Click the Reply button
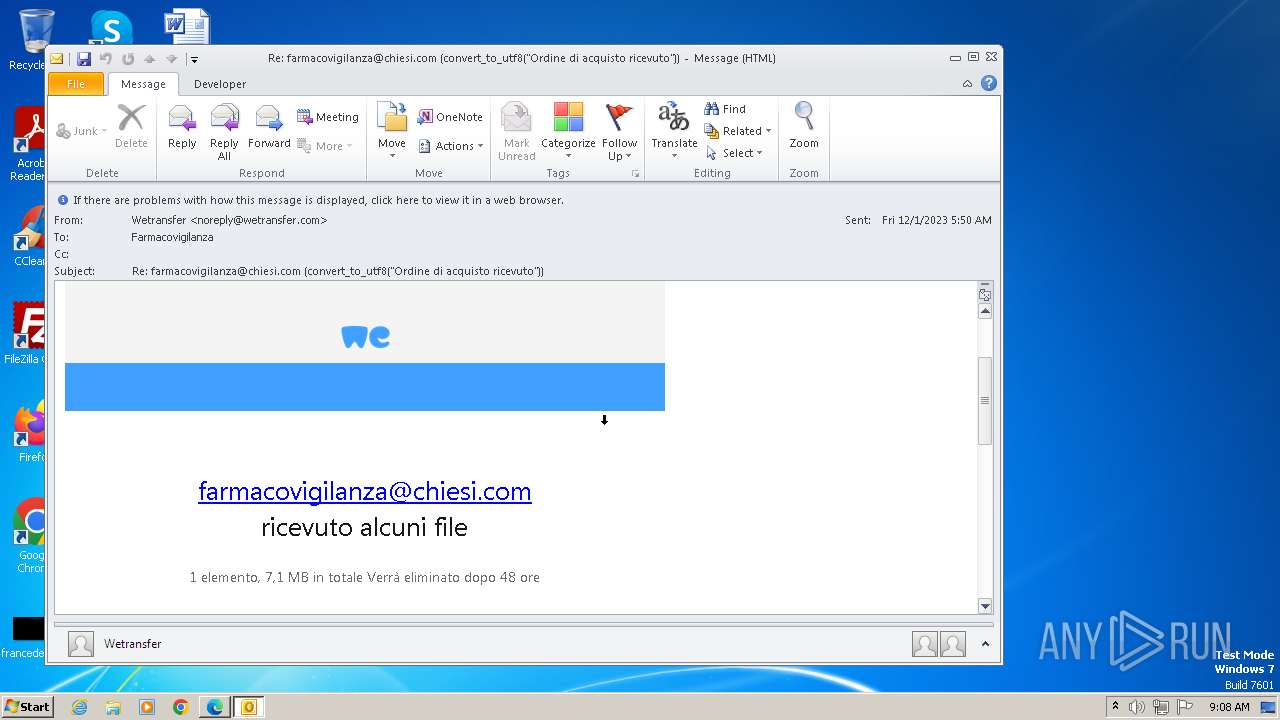This screenshot has height=720, width=1280. (x=182, y=126)
